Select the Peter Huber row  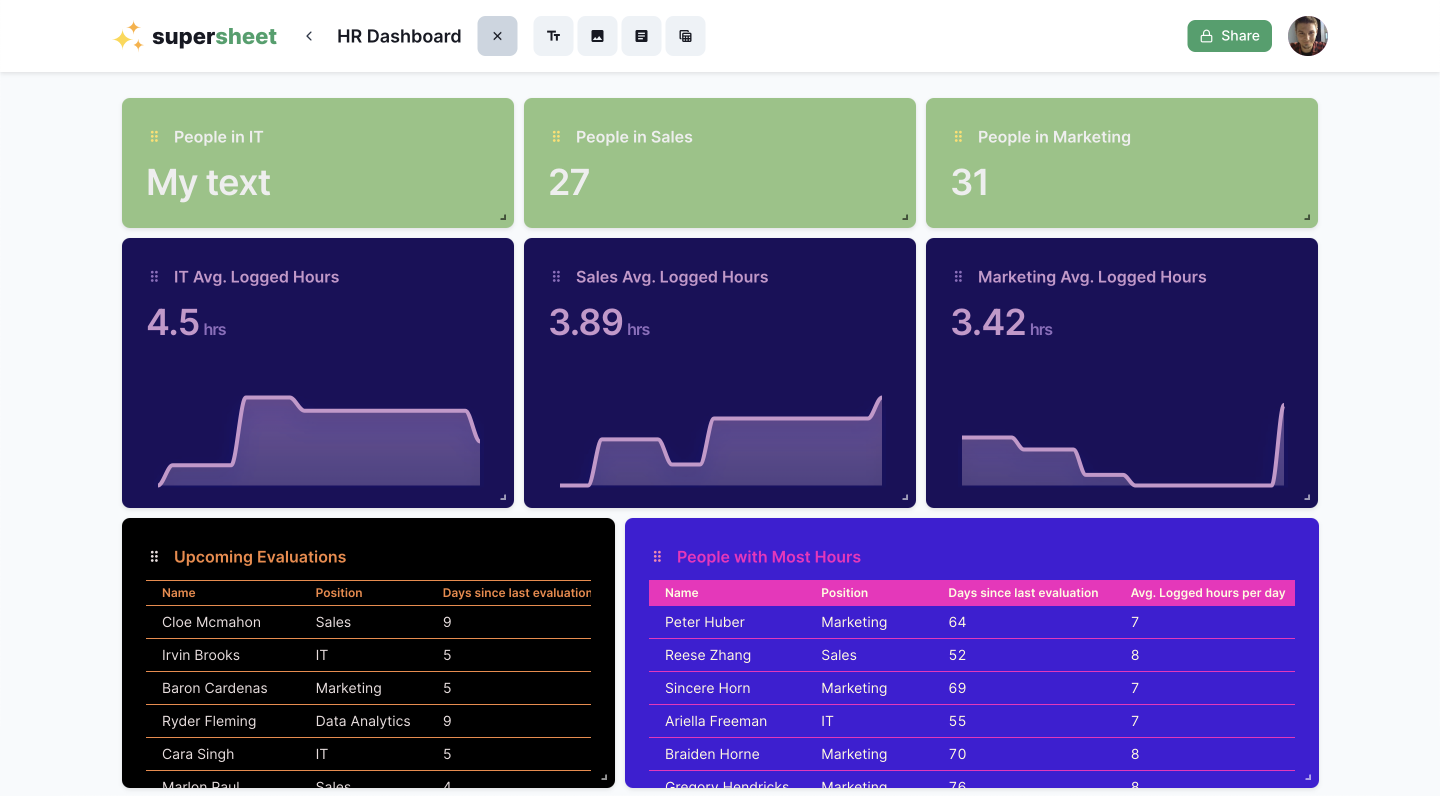coord(972,622)
